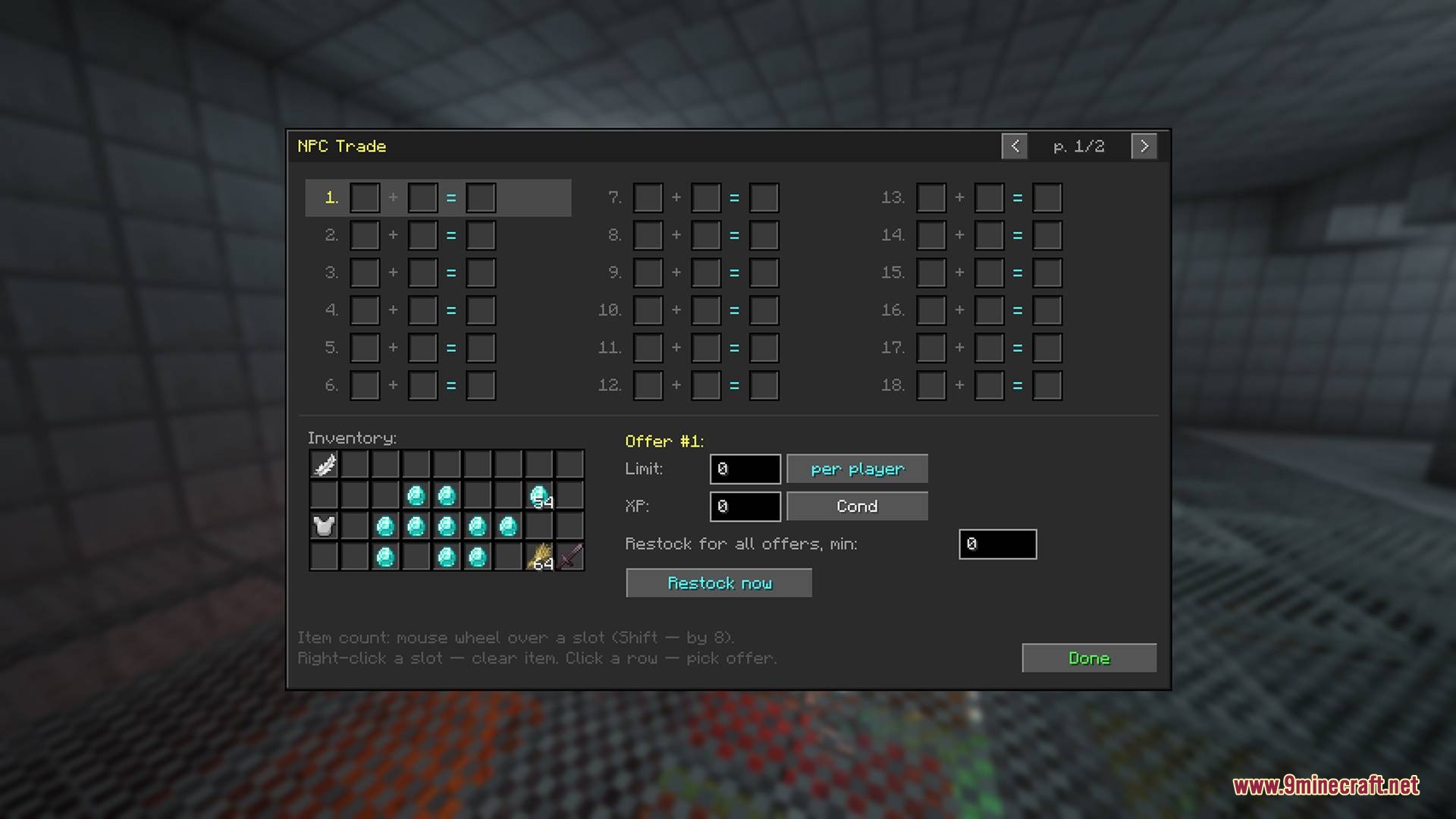
Task: Select the second input slot of offer 12
Action: click(x=706, y=385)
